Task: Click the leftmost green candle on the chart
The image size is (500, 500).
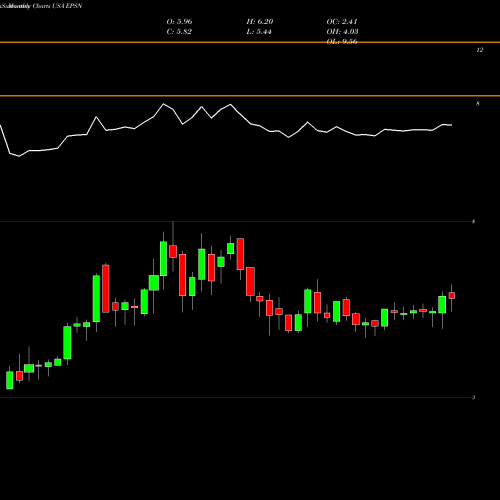Action: click(x=10, y=380)
